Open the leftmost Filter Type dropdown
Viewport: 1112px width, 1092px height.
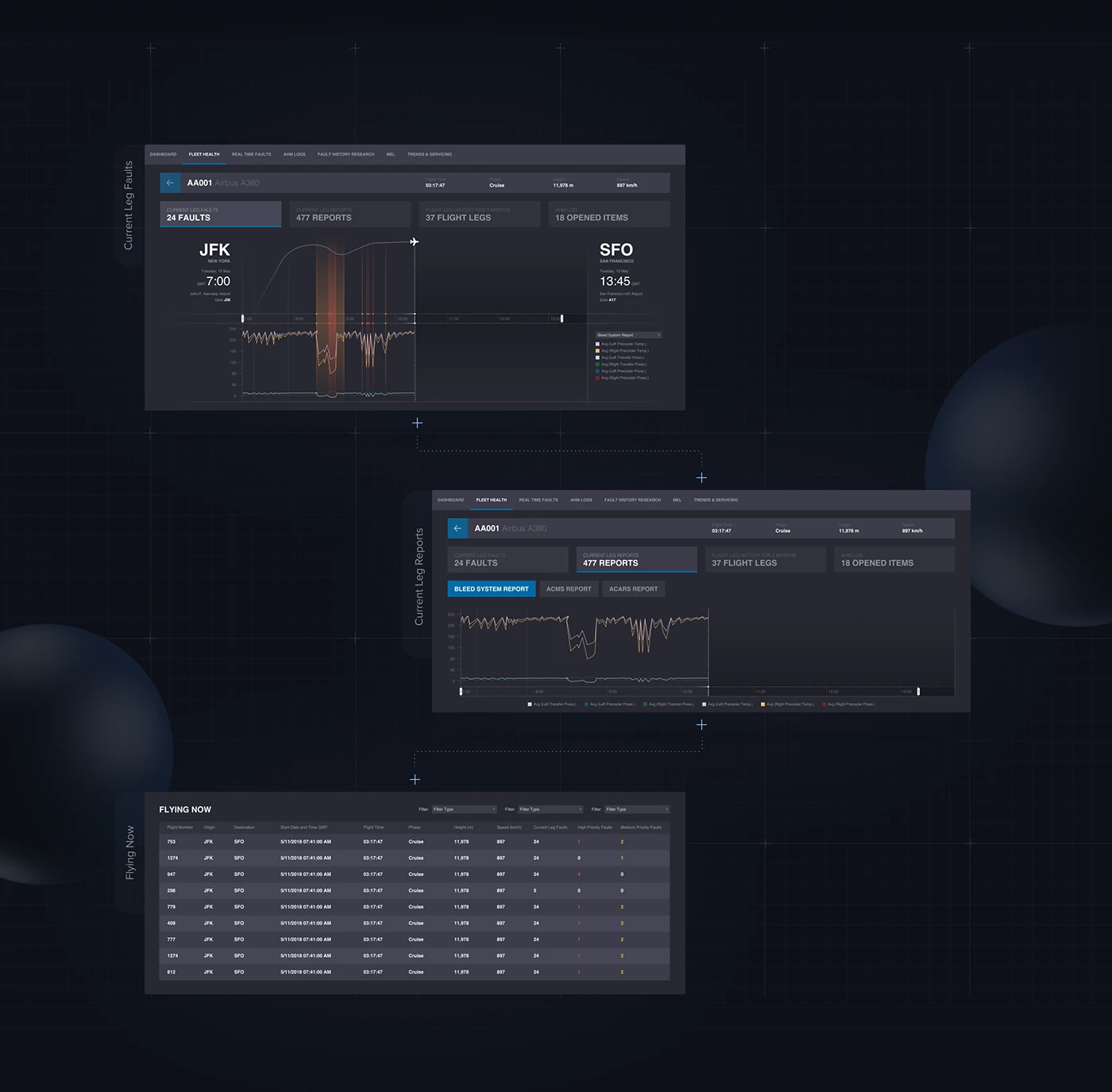click(x=464, y=809)
